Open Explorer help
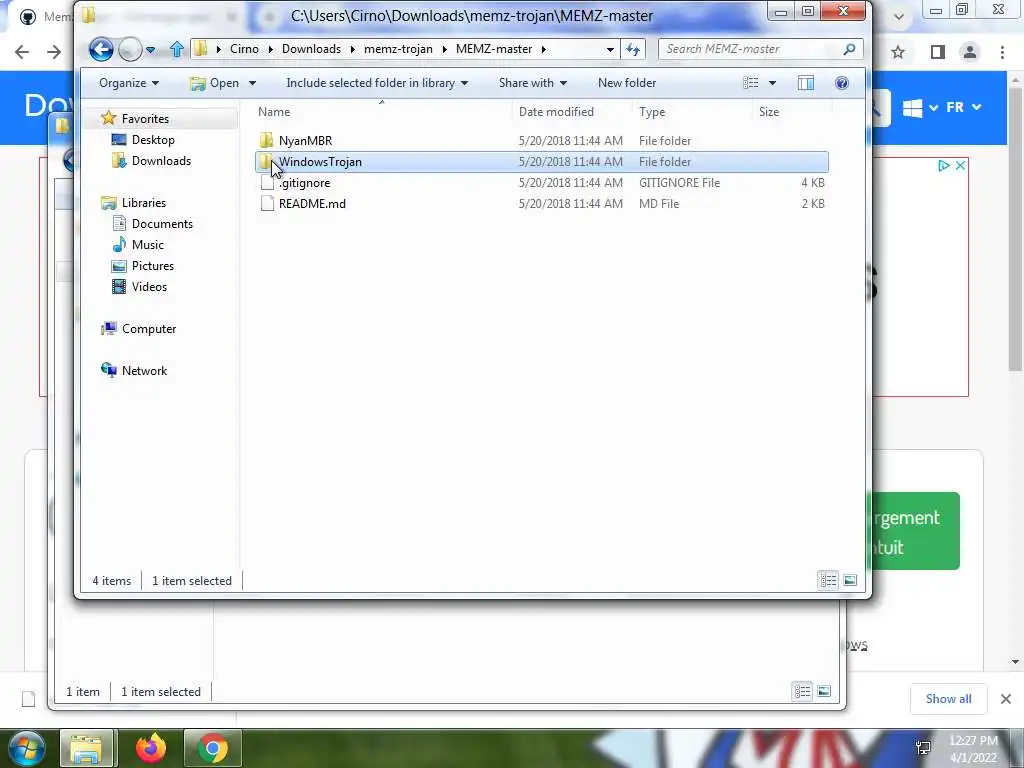Screen dimensions: 1024x768 click(x=842, y=83)
